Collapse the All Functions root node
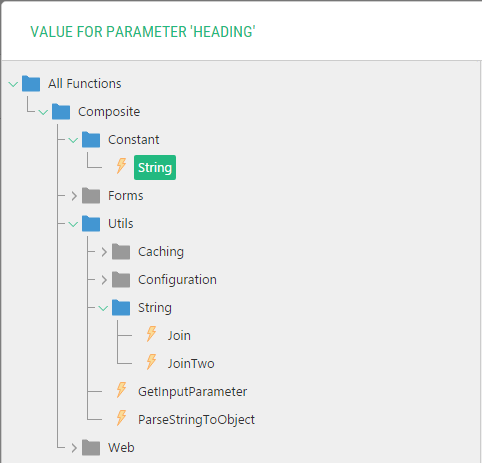The height and width of the screenshot is (463, 482). pos(13,84)
